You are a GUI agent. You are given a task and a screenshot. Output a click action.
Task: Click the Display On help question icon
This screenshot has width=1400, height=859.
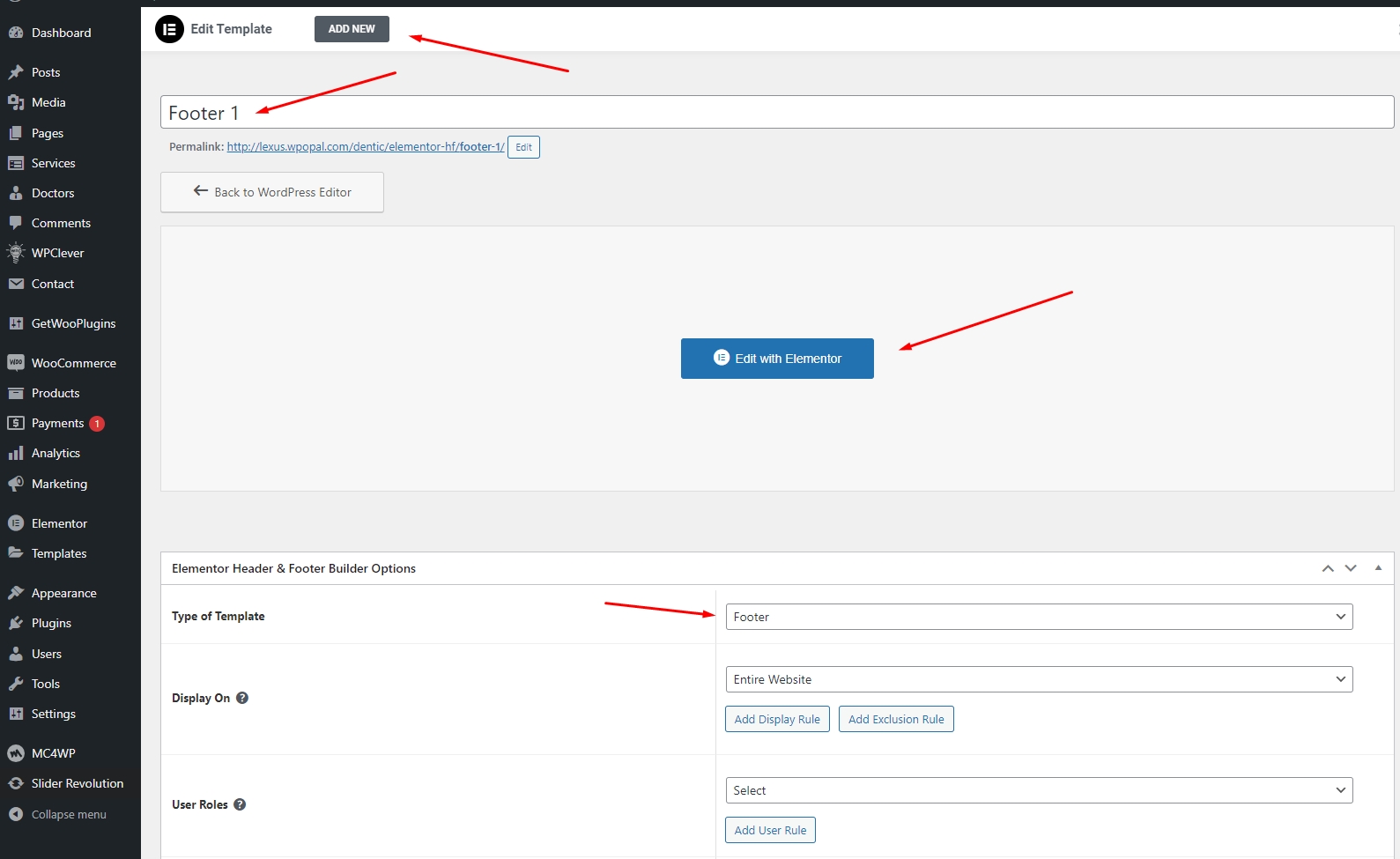(242, 698)
